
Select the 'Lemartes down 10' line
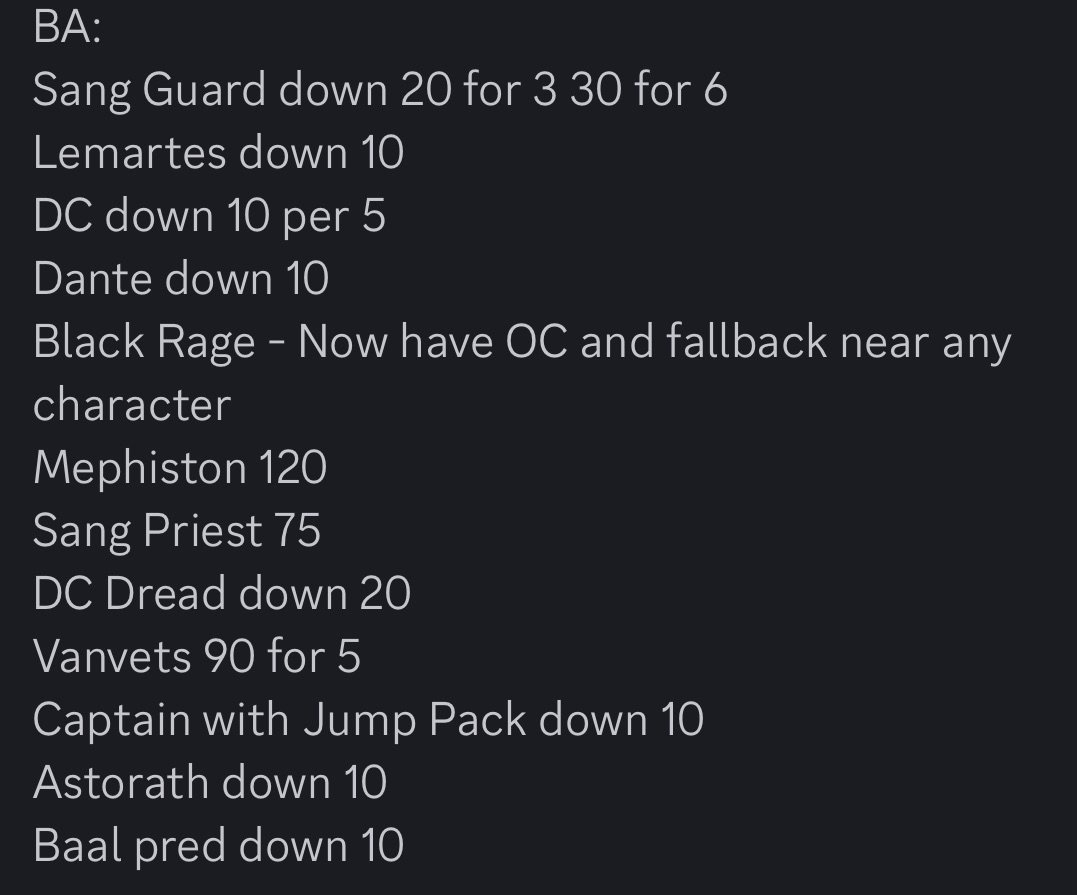click(x=218, y=152)
